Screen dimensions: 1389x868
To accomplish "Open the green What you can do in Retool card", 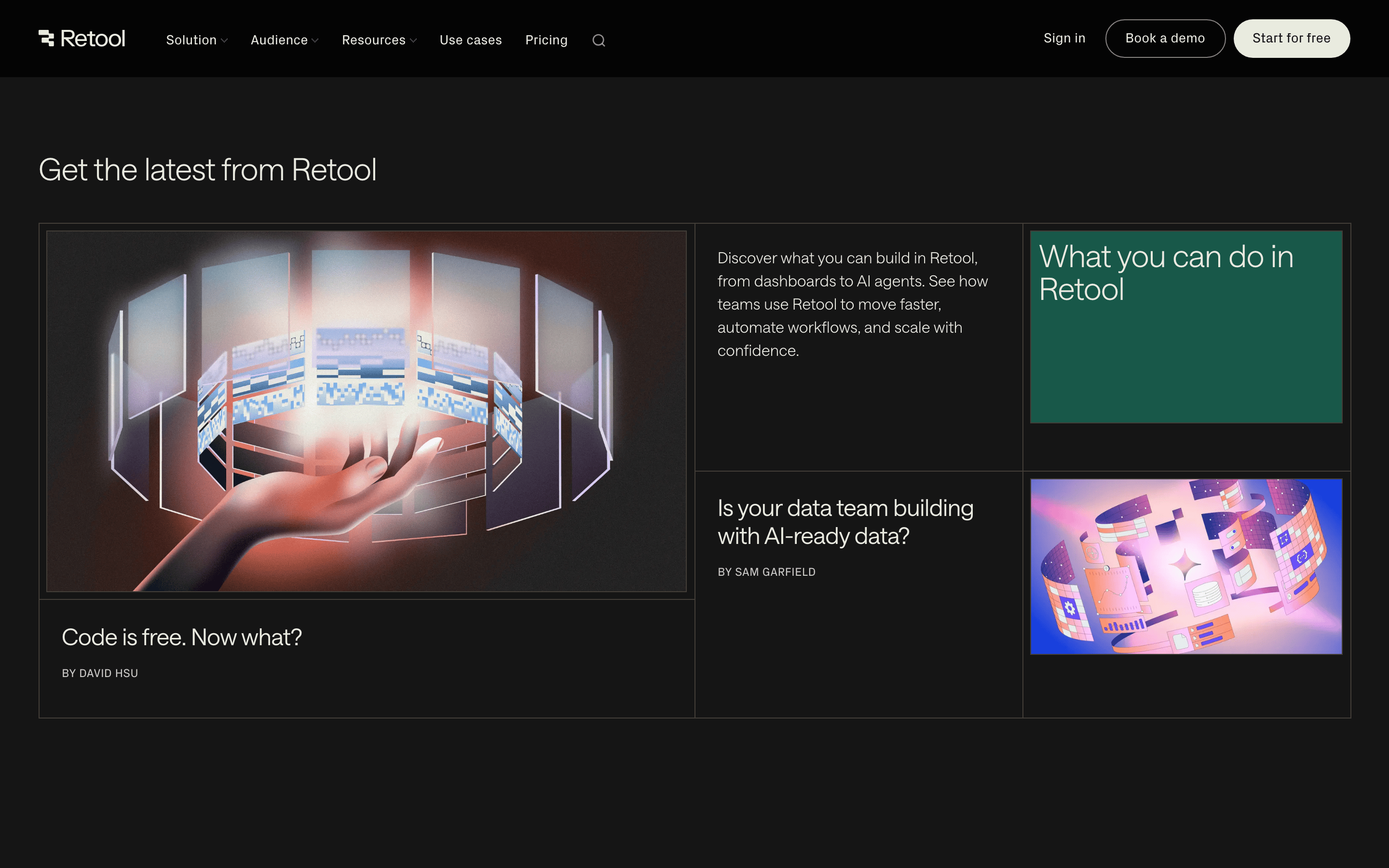I will 1186,326.
